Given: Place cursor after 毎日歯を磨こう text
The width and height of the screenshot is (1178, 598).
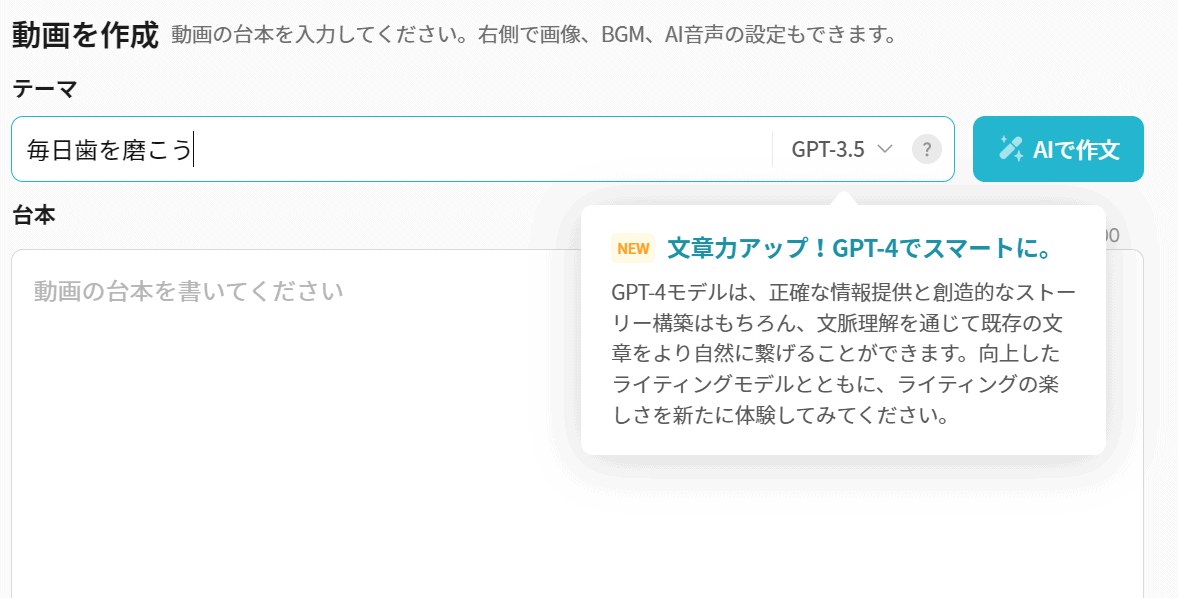Looking at the screenshot, I should tap(193, 150).
